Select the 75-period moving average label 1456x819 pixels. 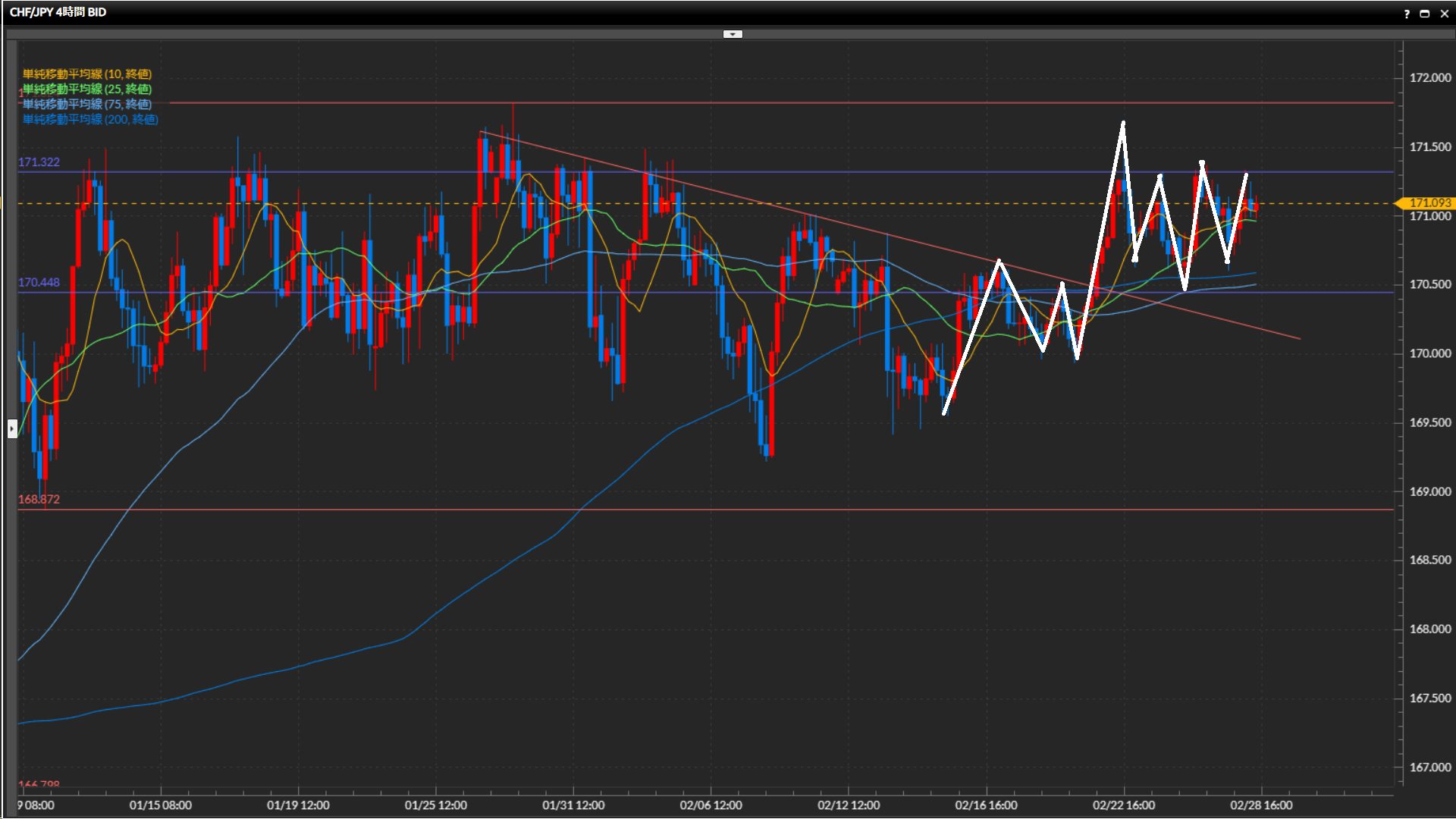click(x=86, y=104)
